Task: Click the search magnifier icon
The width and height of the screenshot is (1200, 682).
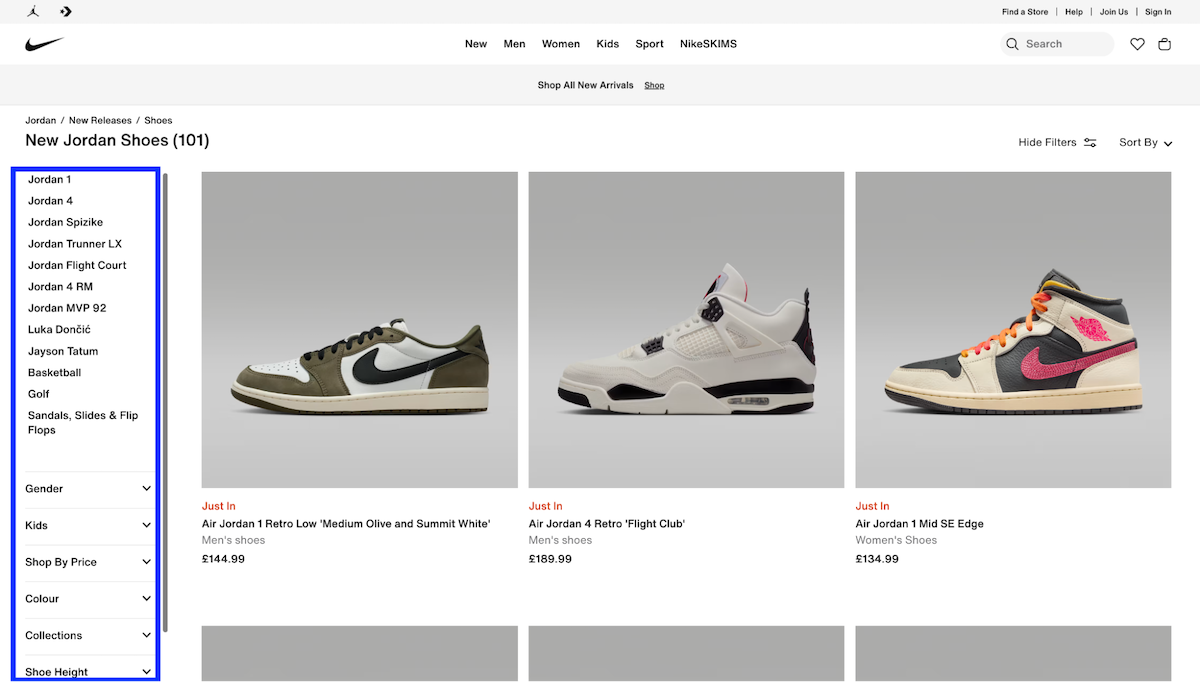Action: coord(1014,44)
